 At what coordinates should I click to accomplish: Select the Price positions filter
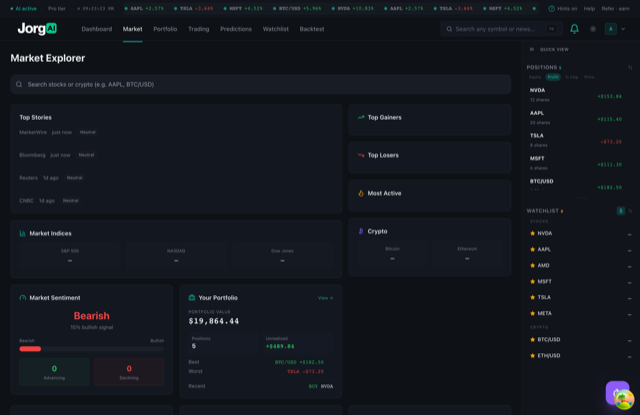(589, 77)
